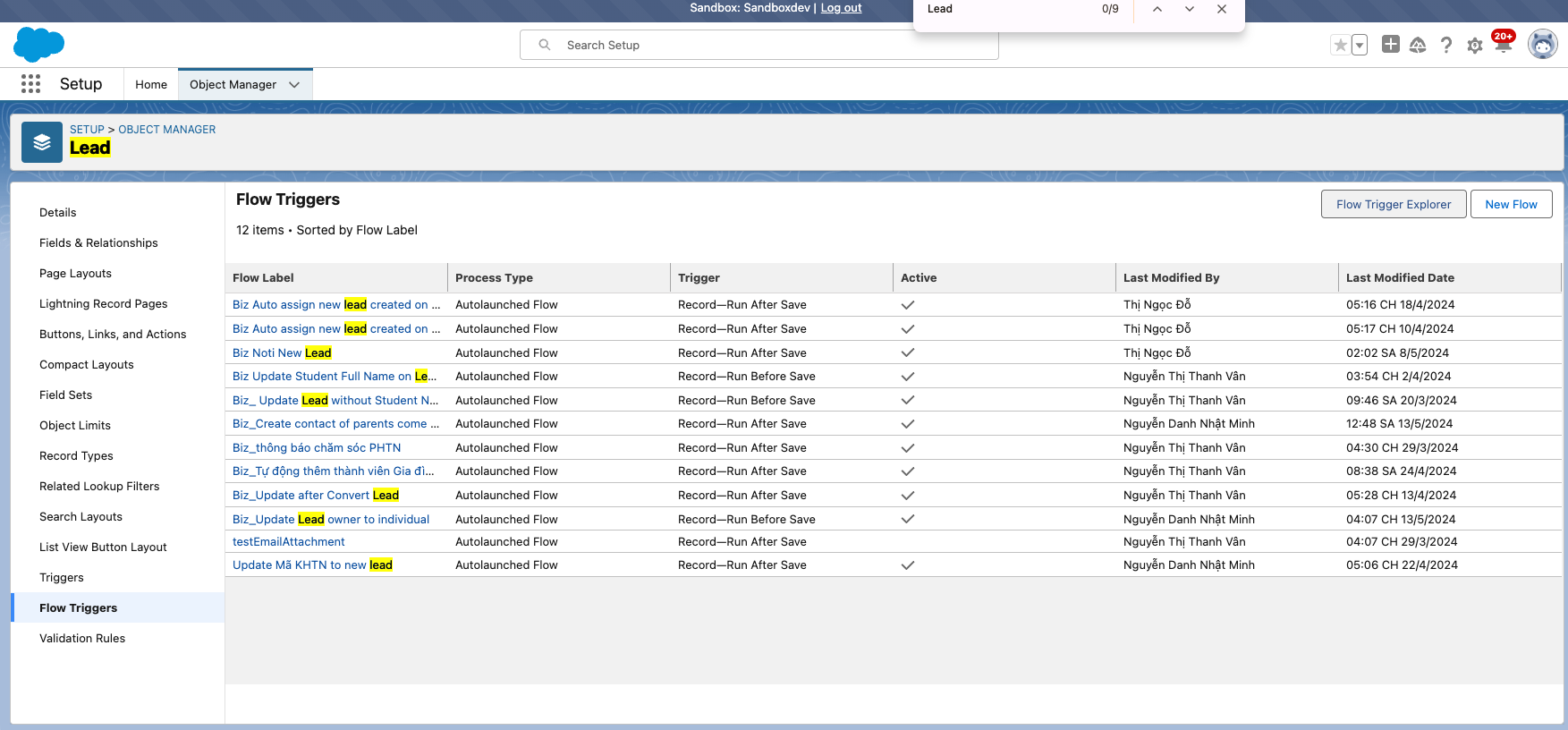Select Validation Rules in the sidebar

click(x=82, y=639)
